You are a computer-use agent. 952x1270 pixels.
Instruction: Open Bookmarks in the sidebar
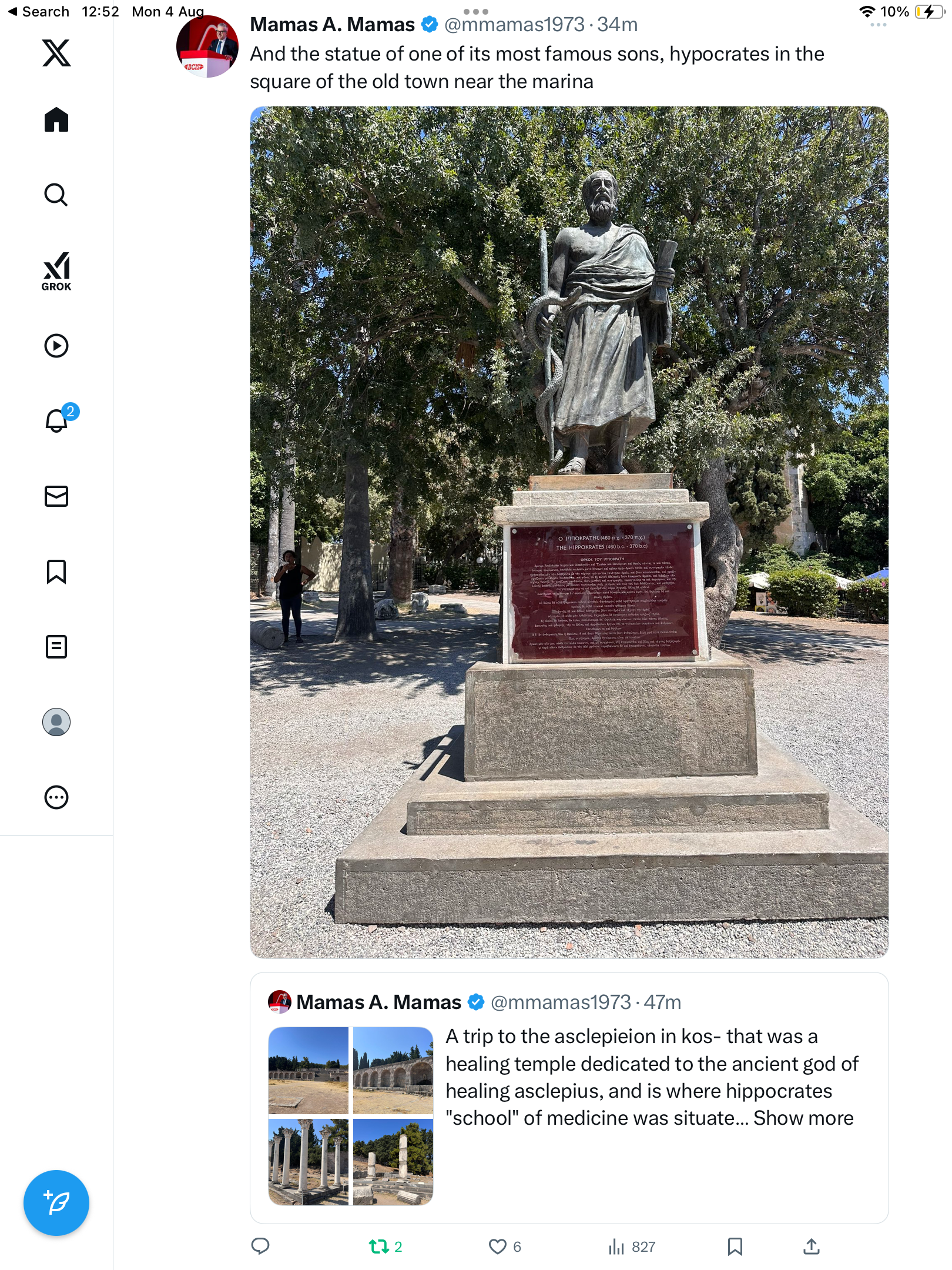pyautogui.click(x=56, y=571)
